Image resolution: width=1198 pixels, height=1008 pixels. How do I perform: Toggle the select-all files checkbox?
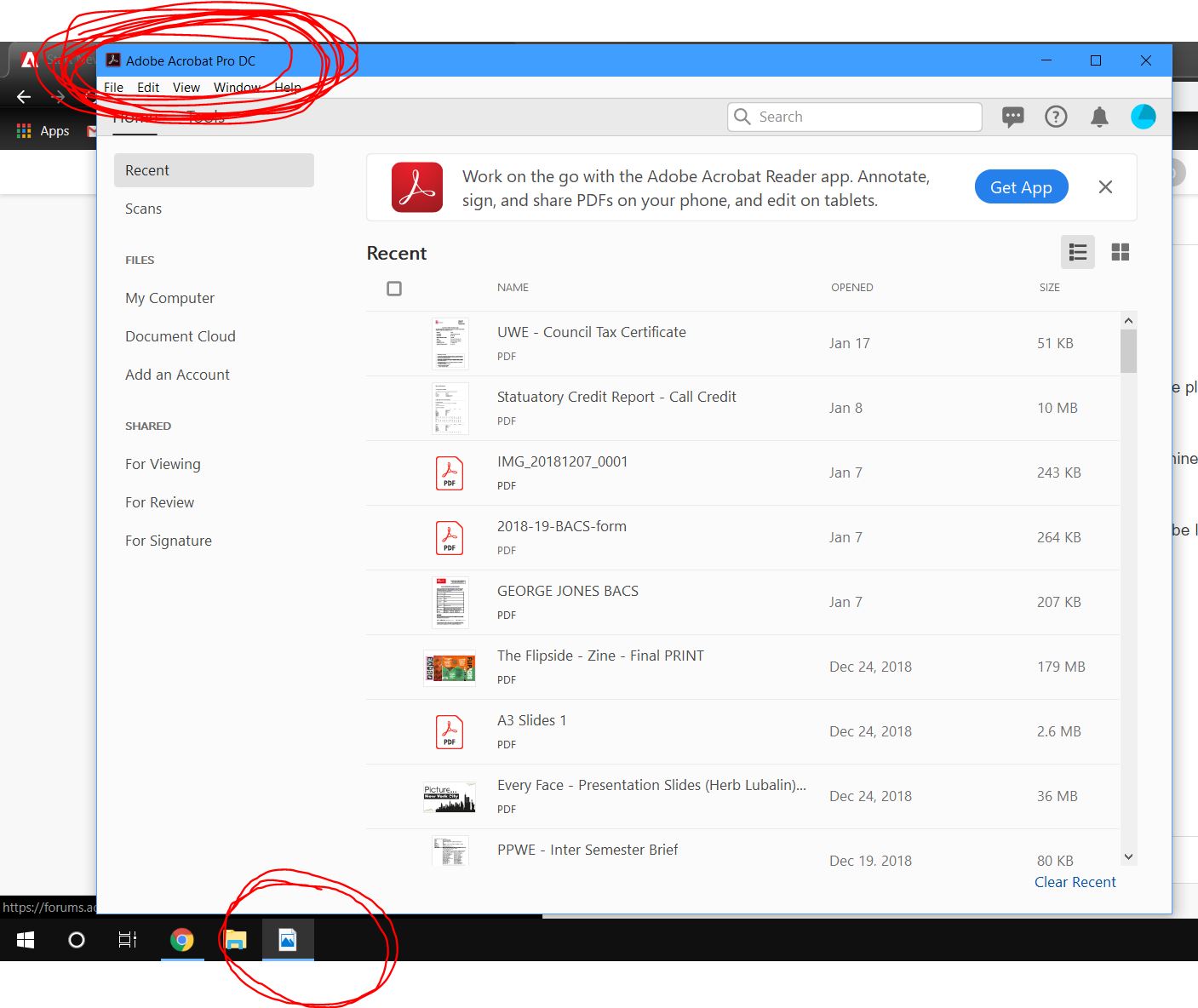coord(394,289)
